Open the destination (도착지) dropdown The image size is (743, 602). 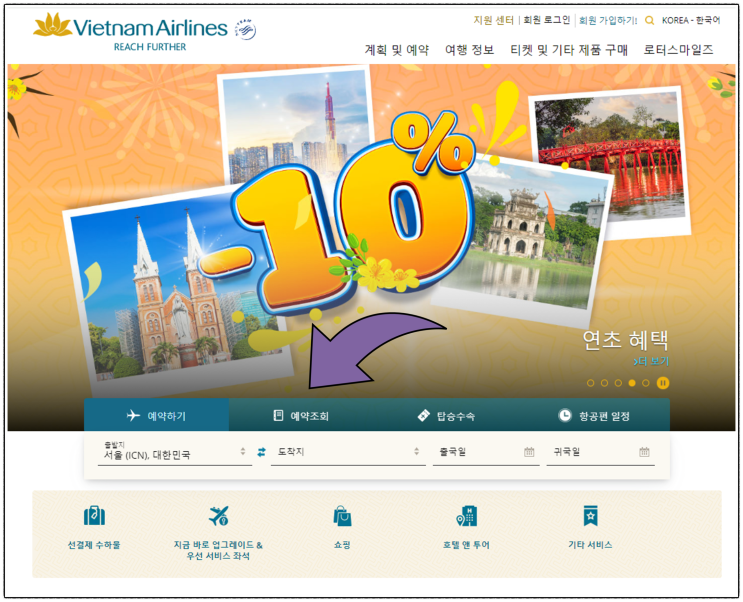(348, 452)
